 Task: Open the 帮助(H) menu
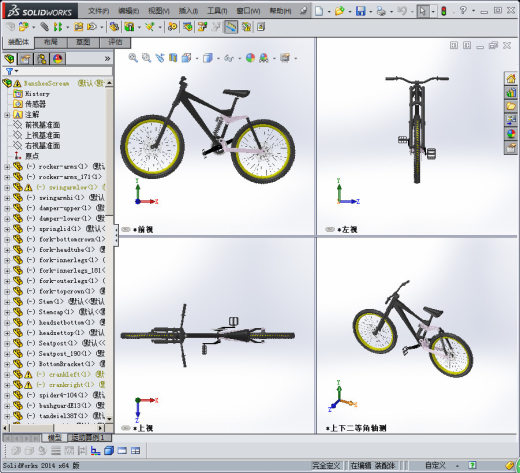[280, 11]
